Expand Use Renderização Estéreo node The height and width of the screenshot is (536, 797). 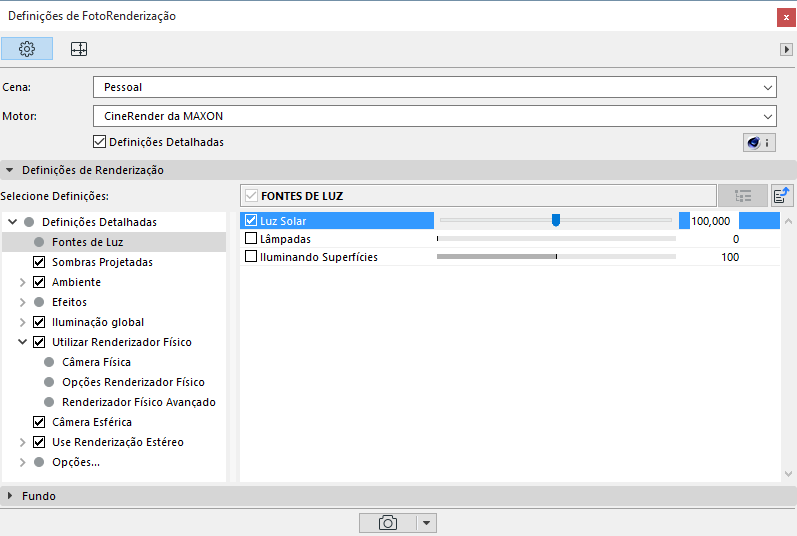coord(22,442)
